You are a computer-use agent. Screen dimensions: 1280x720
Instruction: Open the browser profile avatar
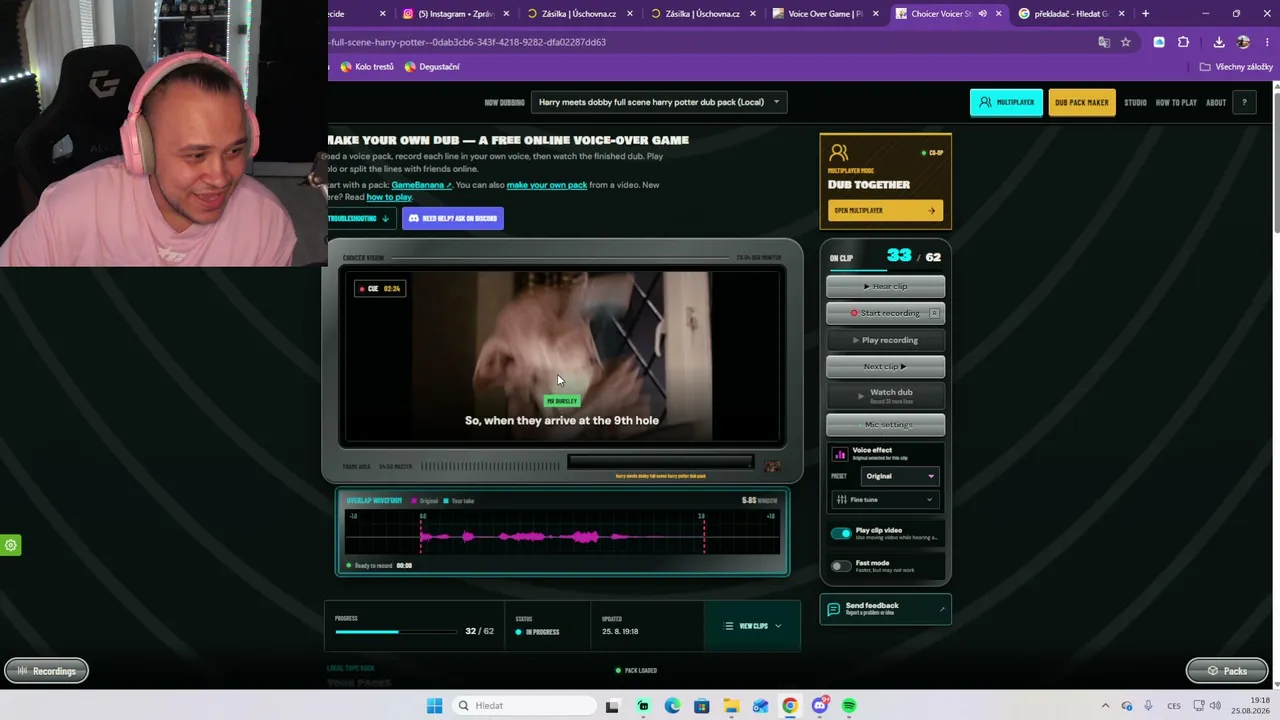click(1243, 42)
